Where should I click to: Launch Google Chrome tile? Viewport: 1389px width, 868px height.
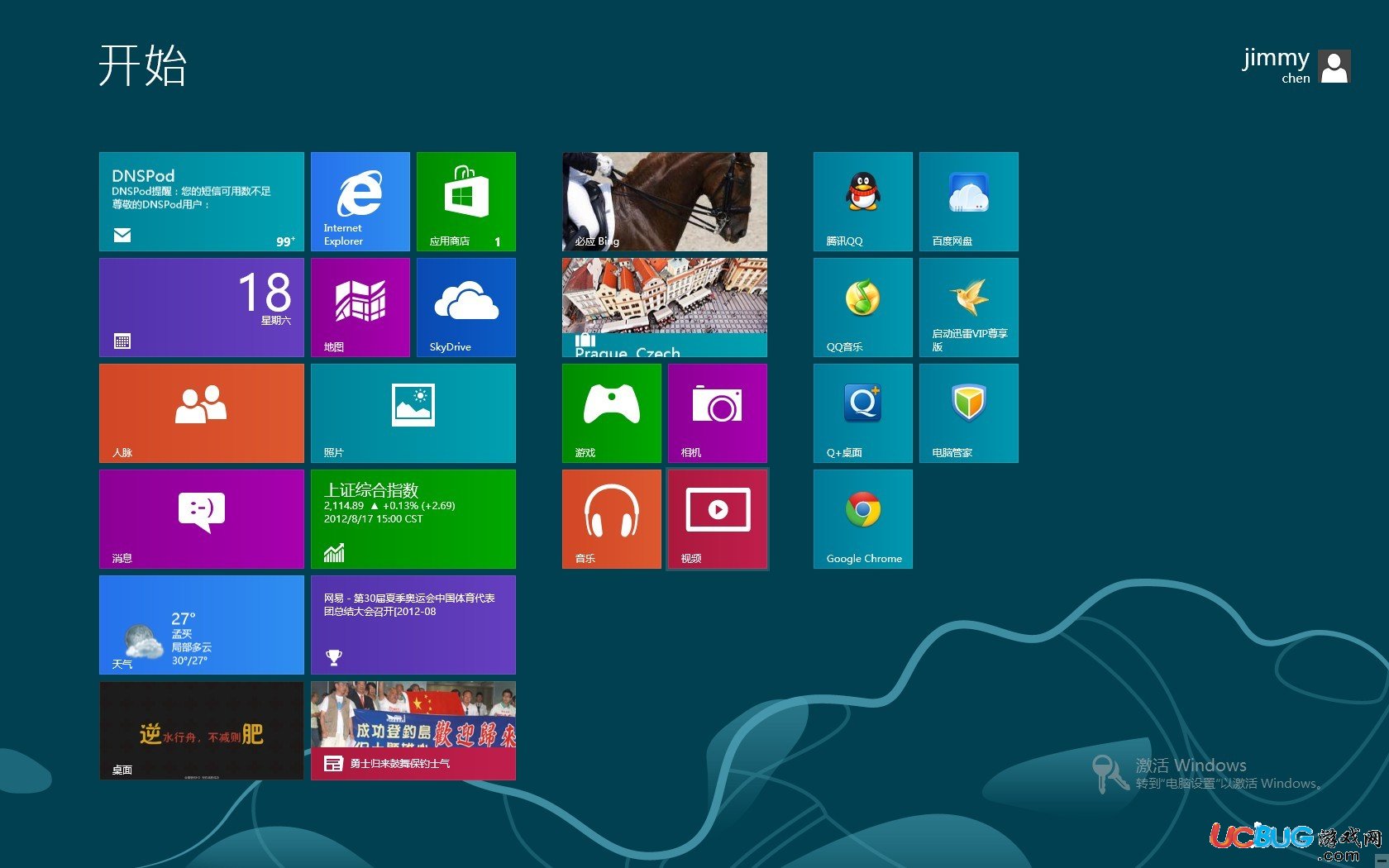863,519
